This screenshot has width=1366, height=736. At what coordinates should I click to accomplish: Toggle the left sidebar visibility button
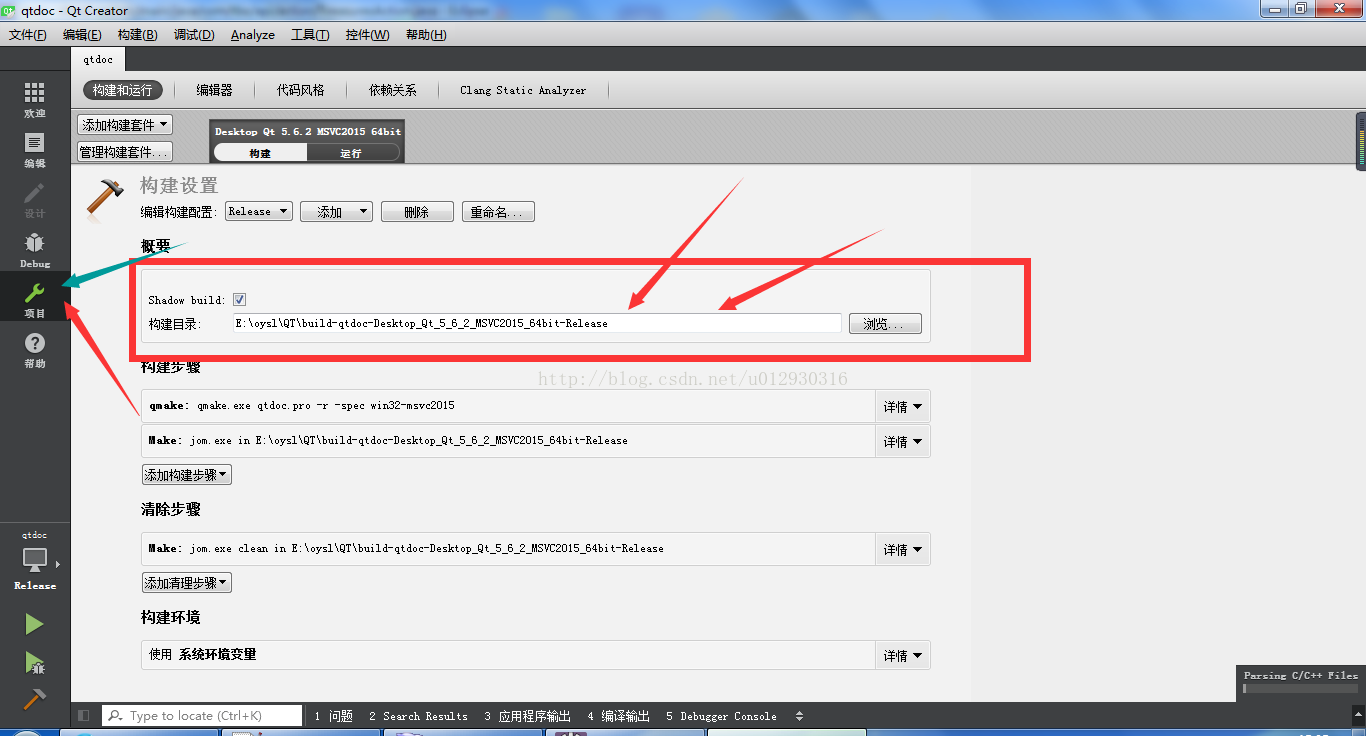pyautogui.click(x=83, y=716)
